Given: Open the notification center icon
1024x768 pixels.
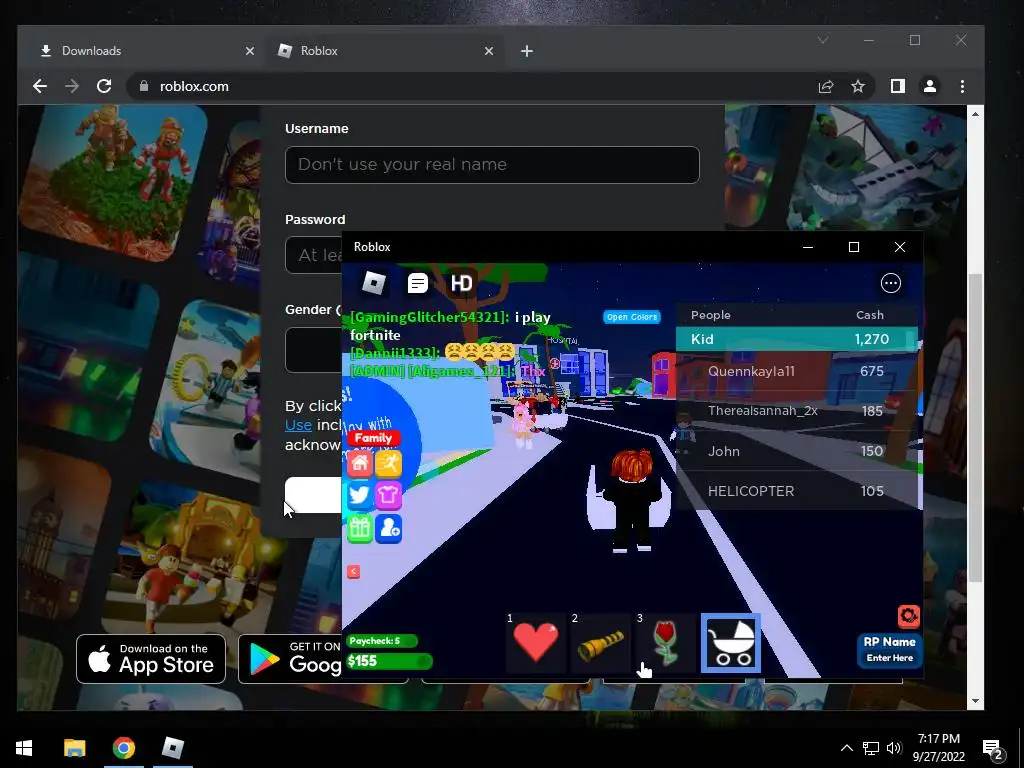Looking at the screenshot, I should tap(993, 748).
